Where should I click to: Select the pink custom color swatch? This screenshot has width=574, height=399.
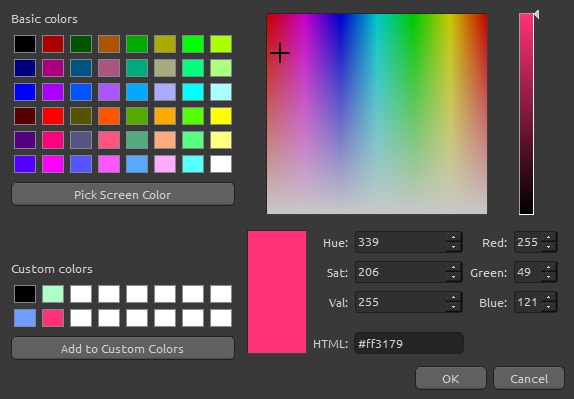tap(53, 318)
